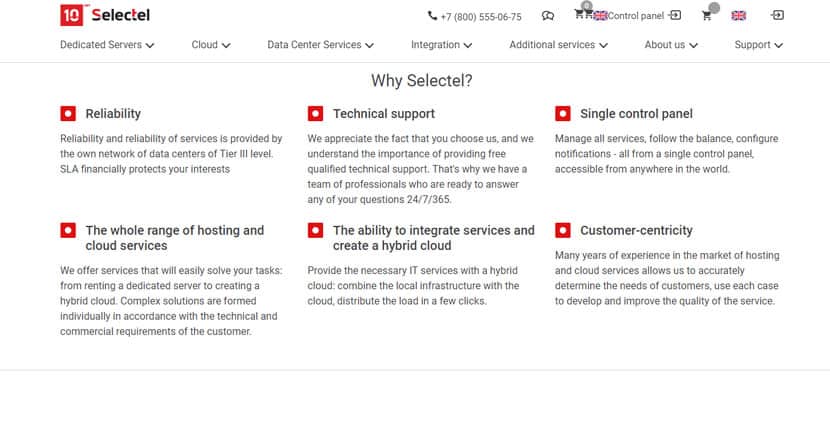Open the Control panel link
This screenshot has width=830, height=430.
coord(635,16)
